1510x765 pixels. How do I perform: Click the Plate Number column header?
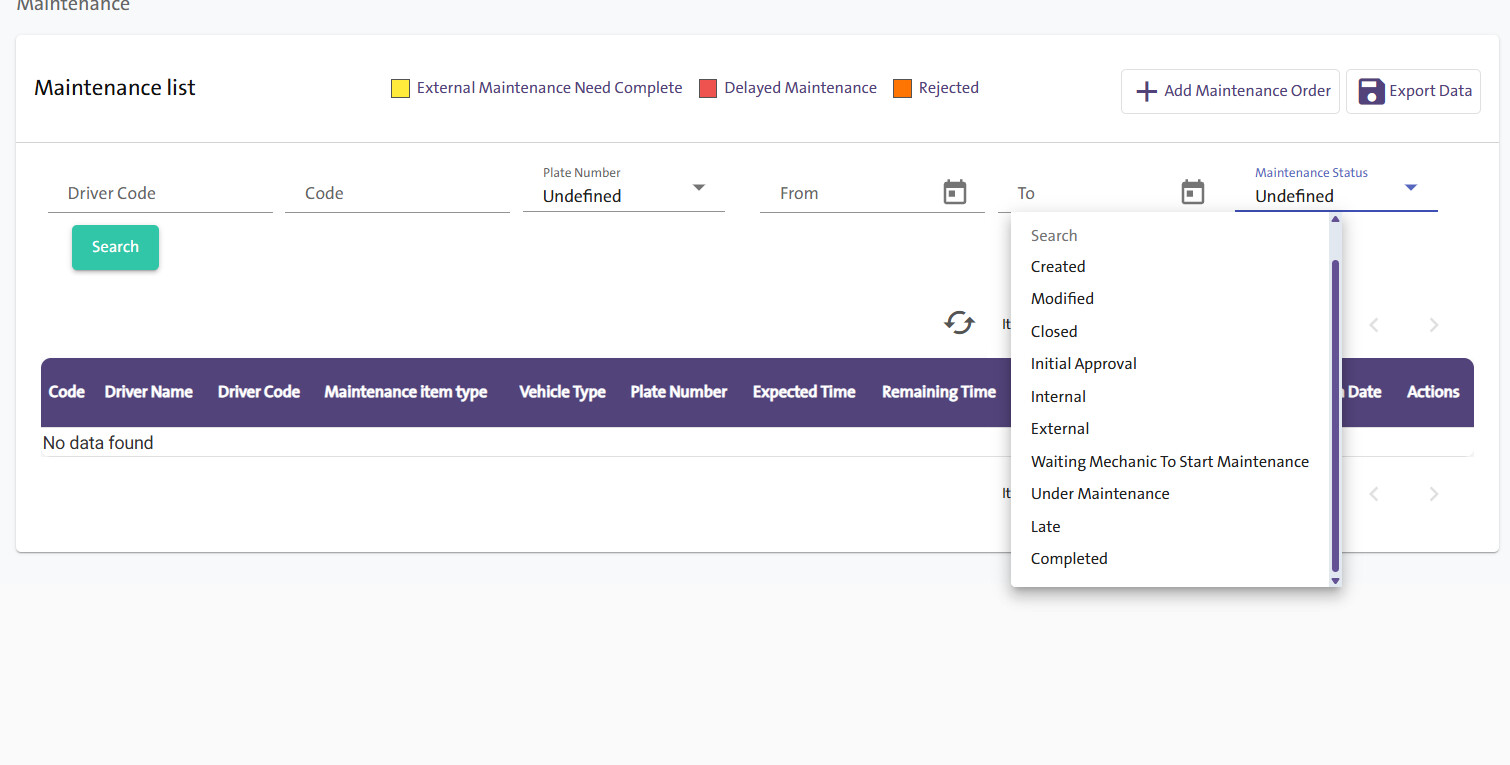(679, 392)
